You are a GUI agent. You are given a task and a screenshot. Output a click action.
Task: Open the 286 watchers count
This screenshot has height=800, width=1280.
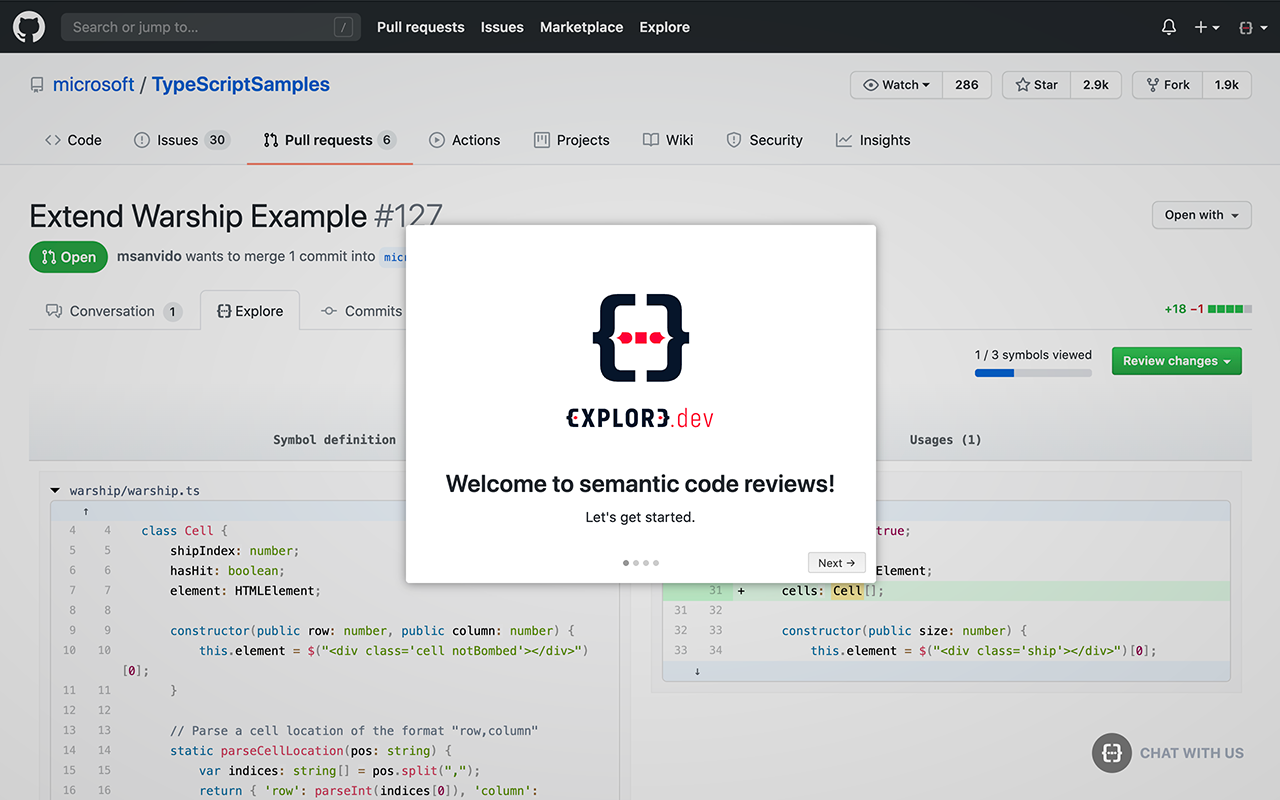[x=966, y=85]
